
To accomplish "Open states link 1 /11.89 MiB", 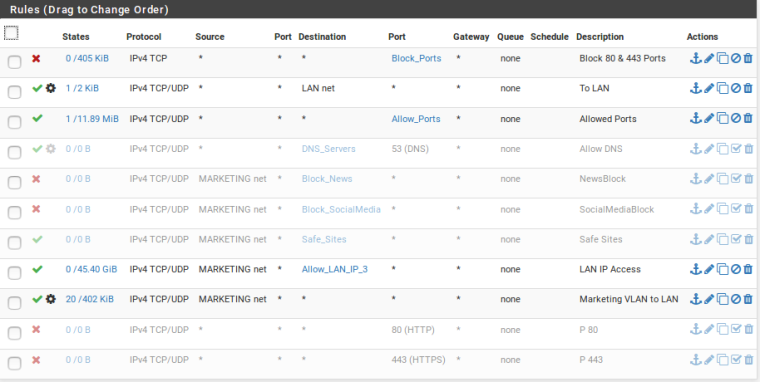I will click(92, 119).
